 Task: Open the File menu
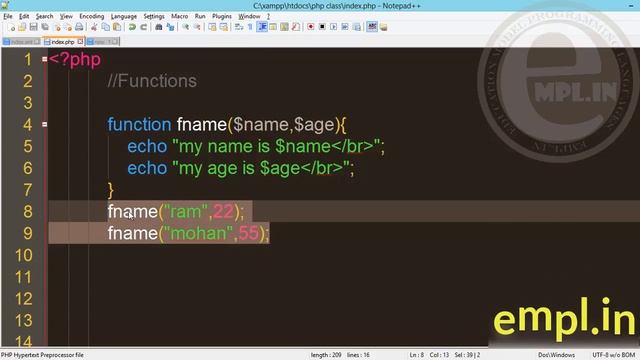click(x=8, y=16)
